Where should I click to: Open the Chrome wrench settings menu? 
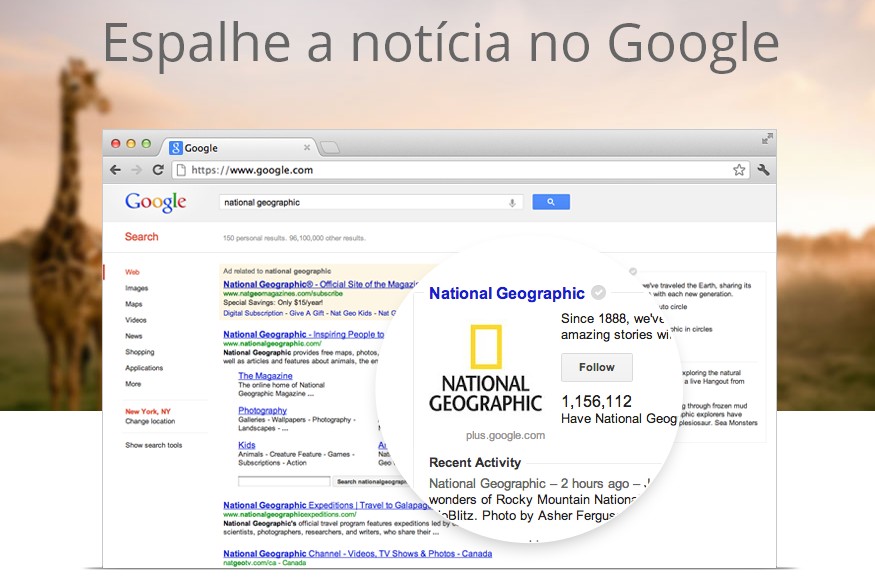(x=763, y=170)
